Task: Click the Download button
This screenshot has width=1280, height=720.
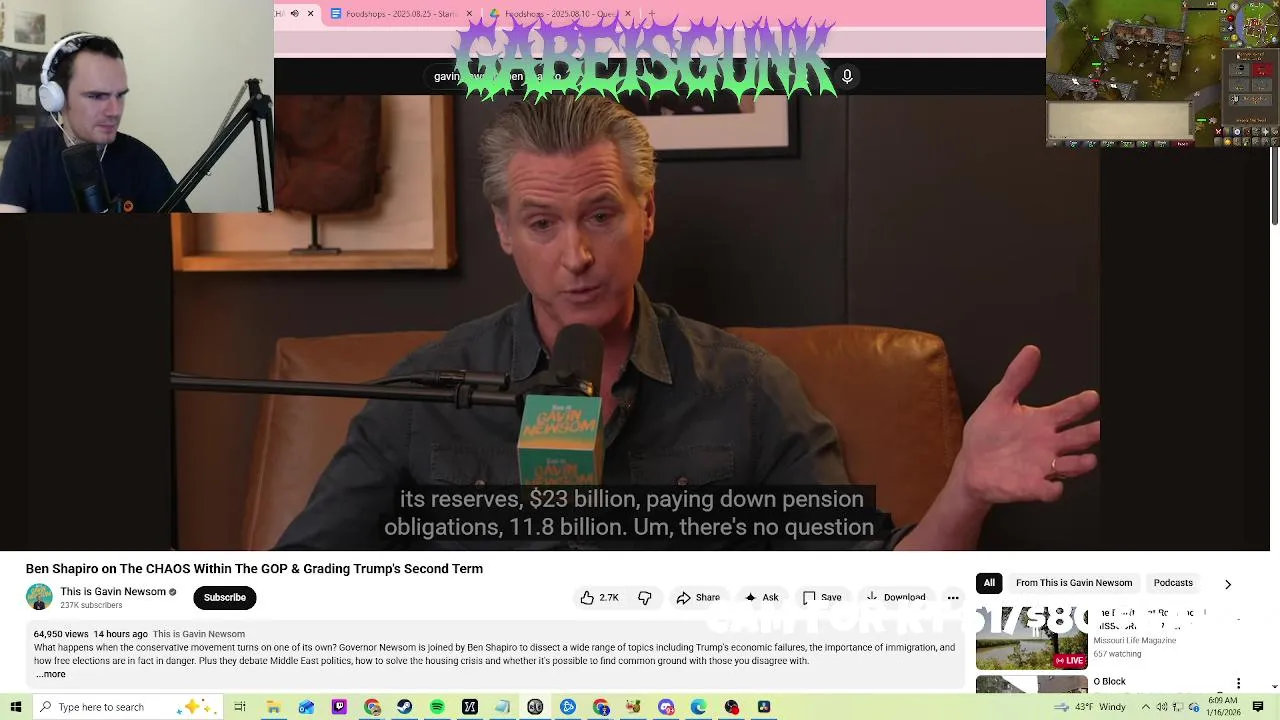Action: pyautogui.click(x=896, y=597)
